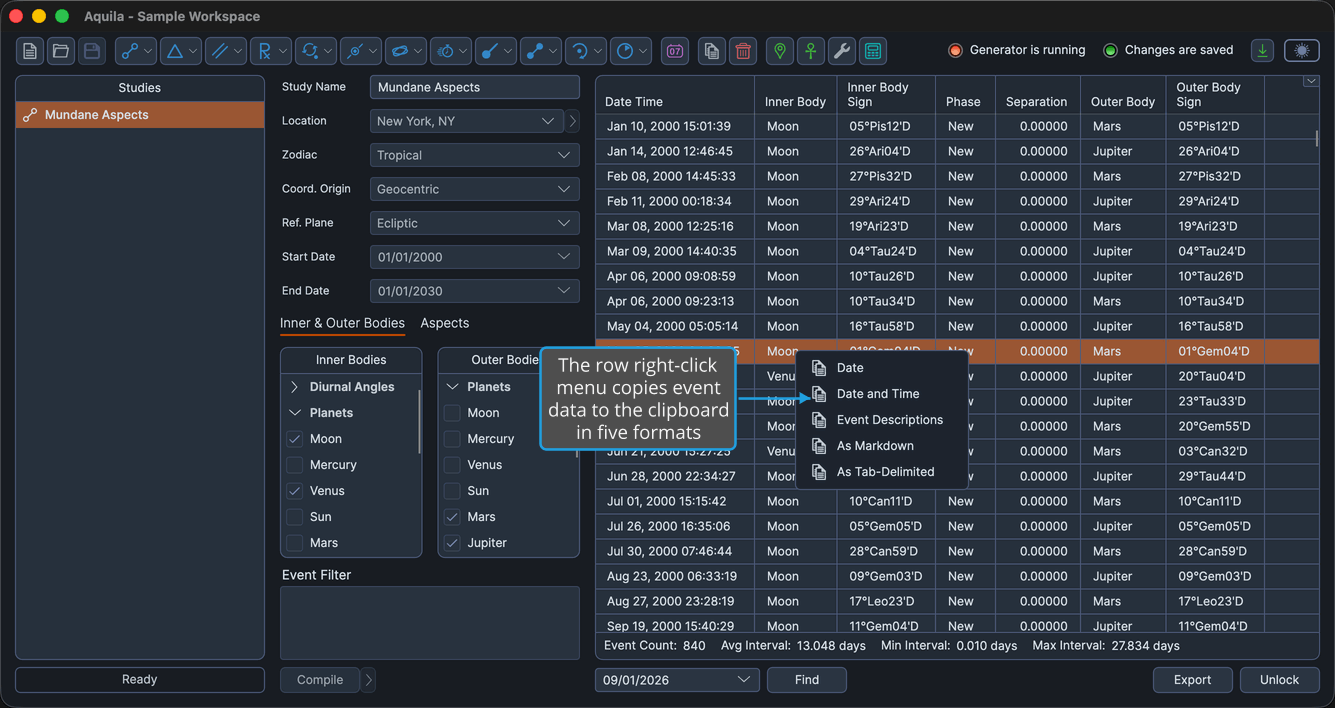
Task: Open the Zodiac Tropical dropdown
Action: pos(474,155)
